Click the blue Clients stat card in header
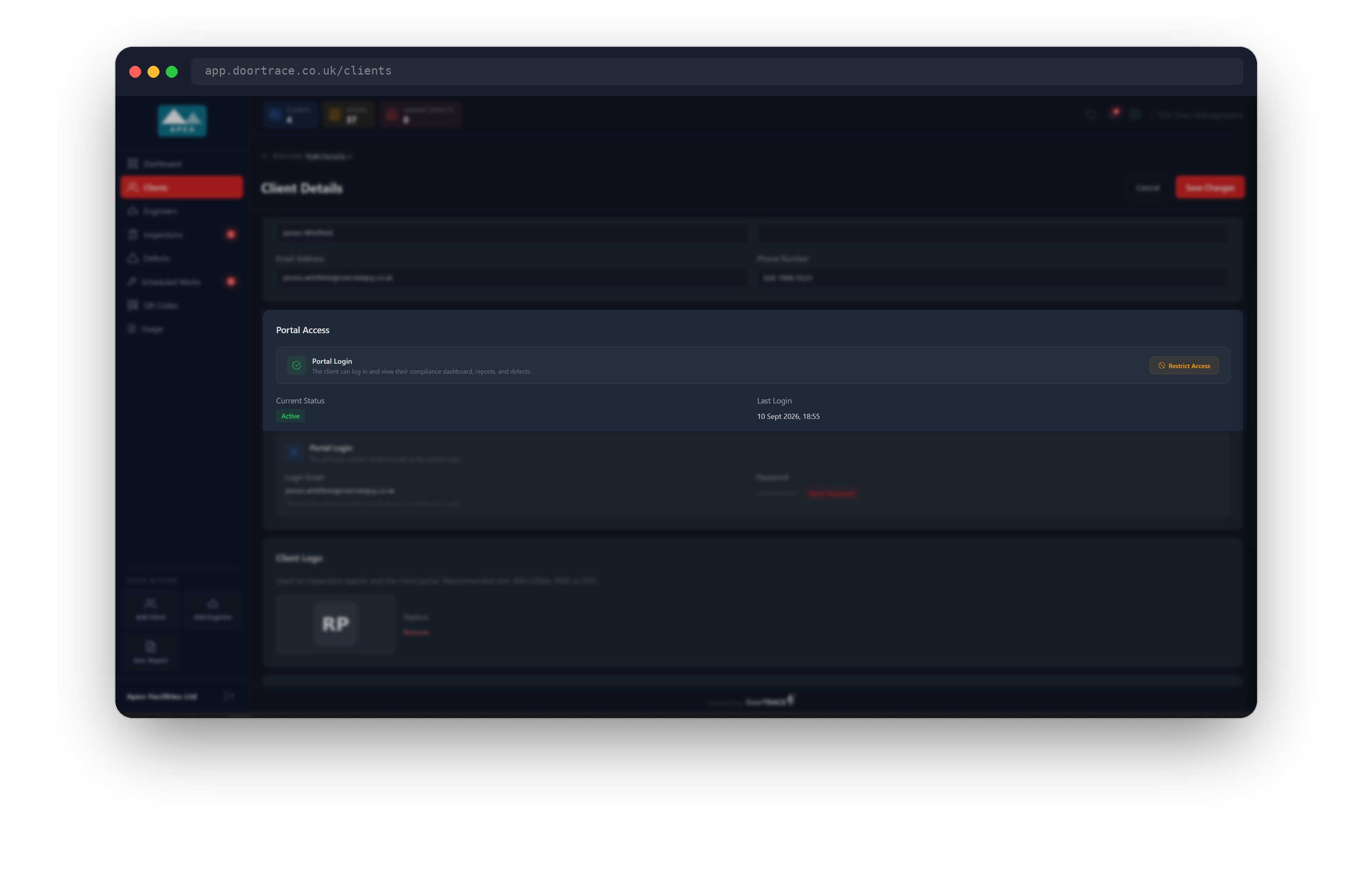Screen dimensions: 1372x883 (x=291, y=115)
